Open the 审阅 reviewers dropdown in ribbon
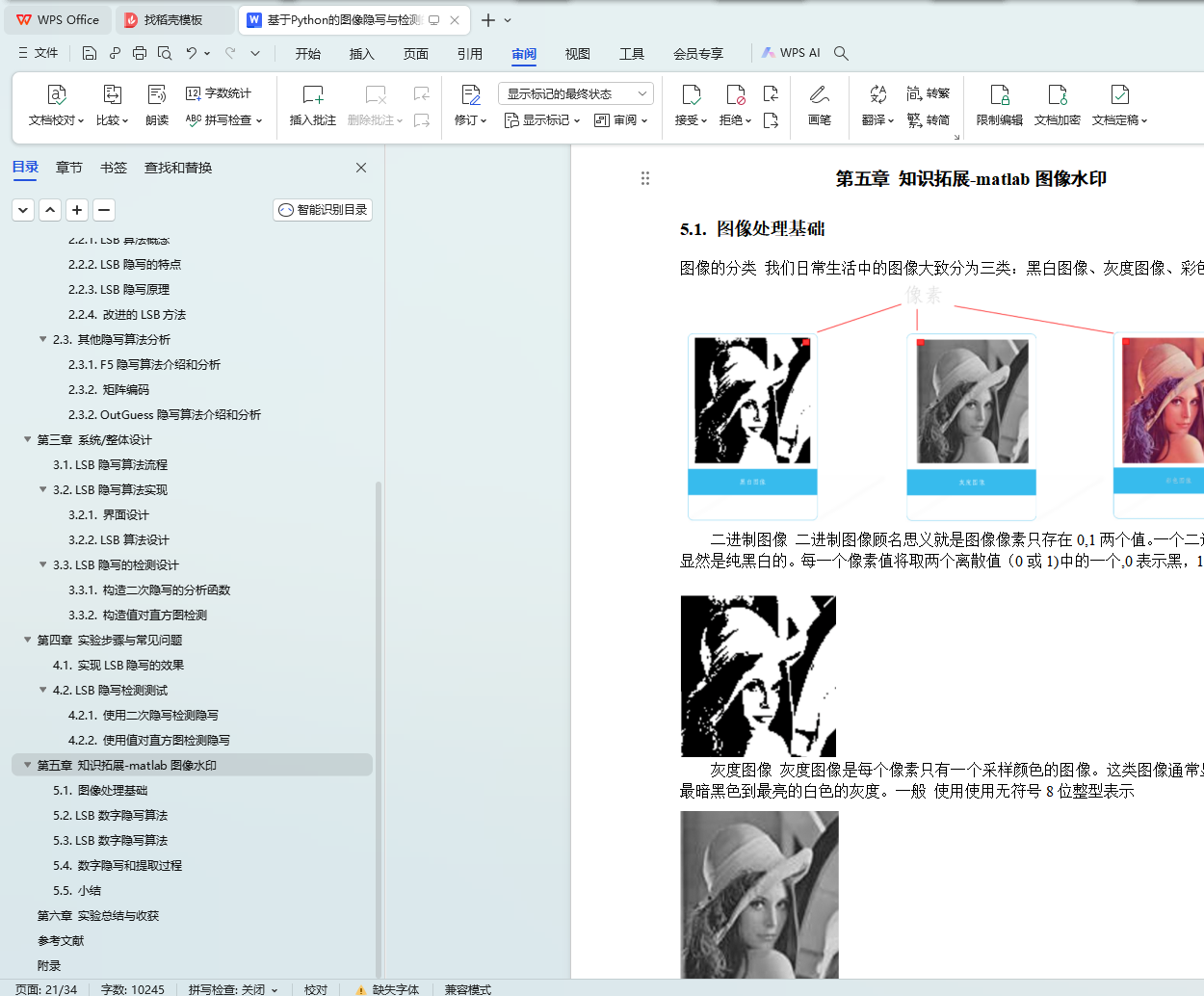The image size is (1204, 996). pyautogui.click(x=621, y=120)
